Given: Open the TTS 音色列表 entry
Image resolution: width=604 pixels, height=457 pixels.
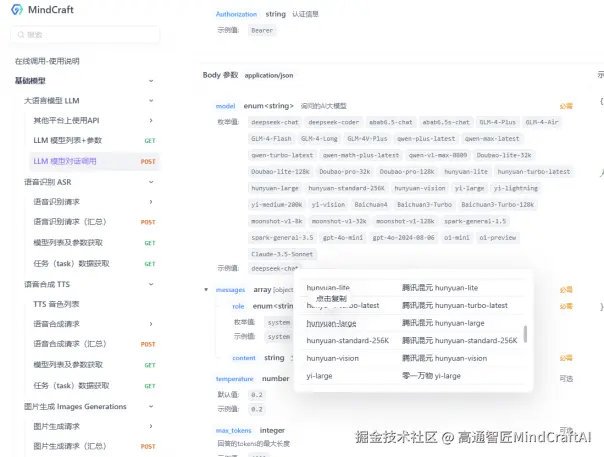Looking at the screenshot, I should pyautogui.click(x=56, y=304).
